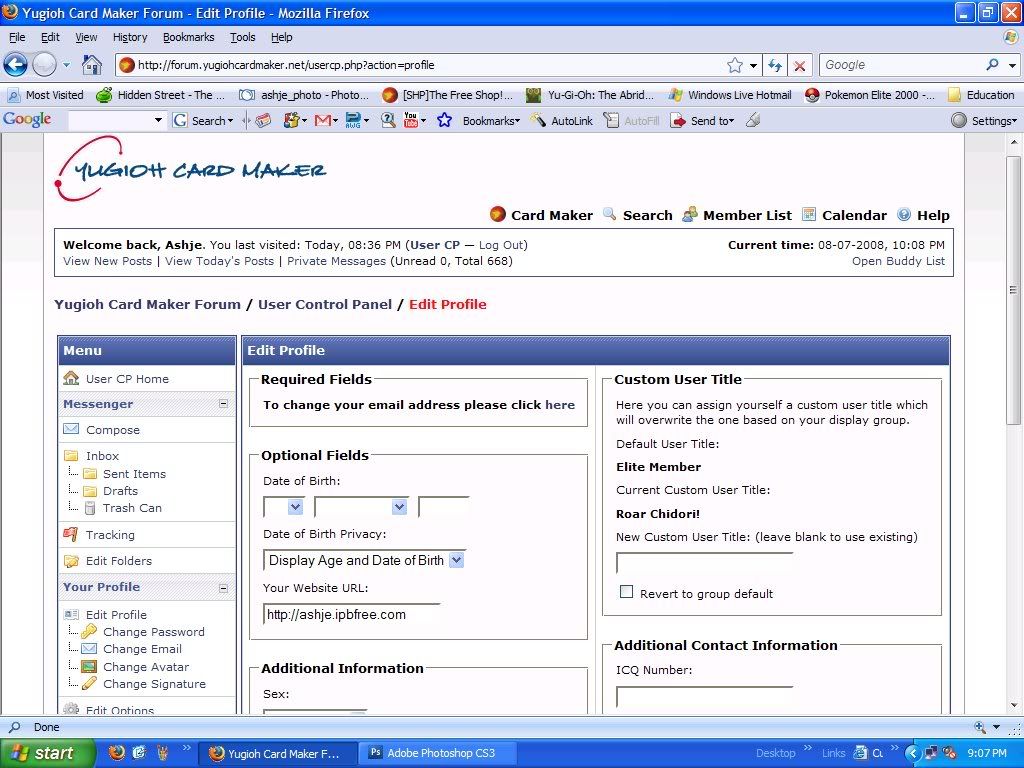Screen dimensions: 1024x768
Task: Bookmark page with the star icon
Action: point(735,65)
